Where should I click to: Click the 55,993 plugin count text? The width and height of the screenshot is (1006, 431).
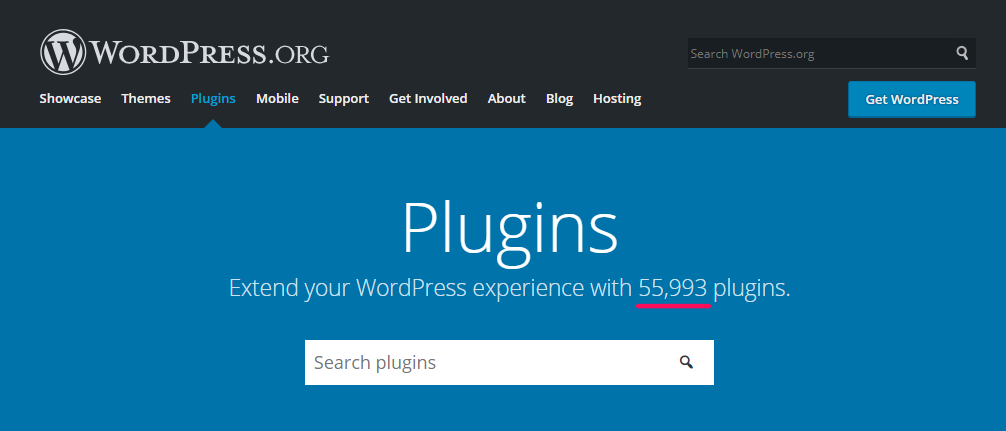tap(672, 289)
